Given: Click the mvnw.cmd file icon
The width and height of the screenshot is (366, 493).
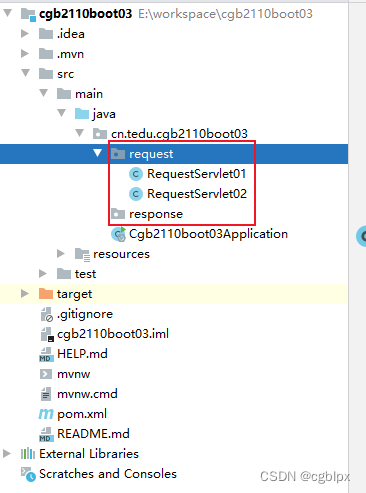Looking at the screenshot, I should point(46,394).
